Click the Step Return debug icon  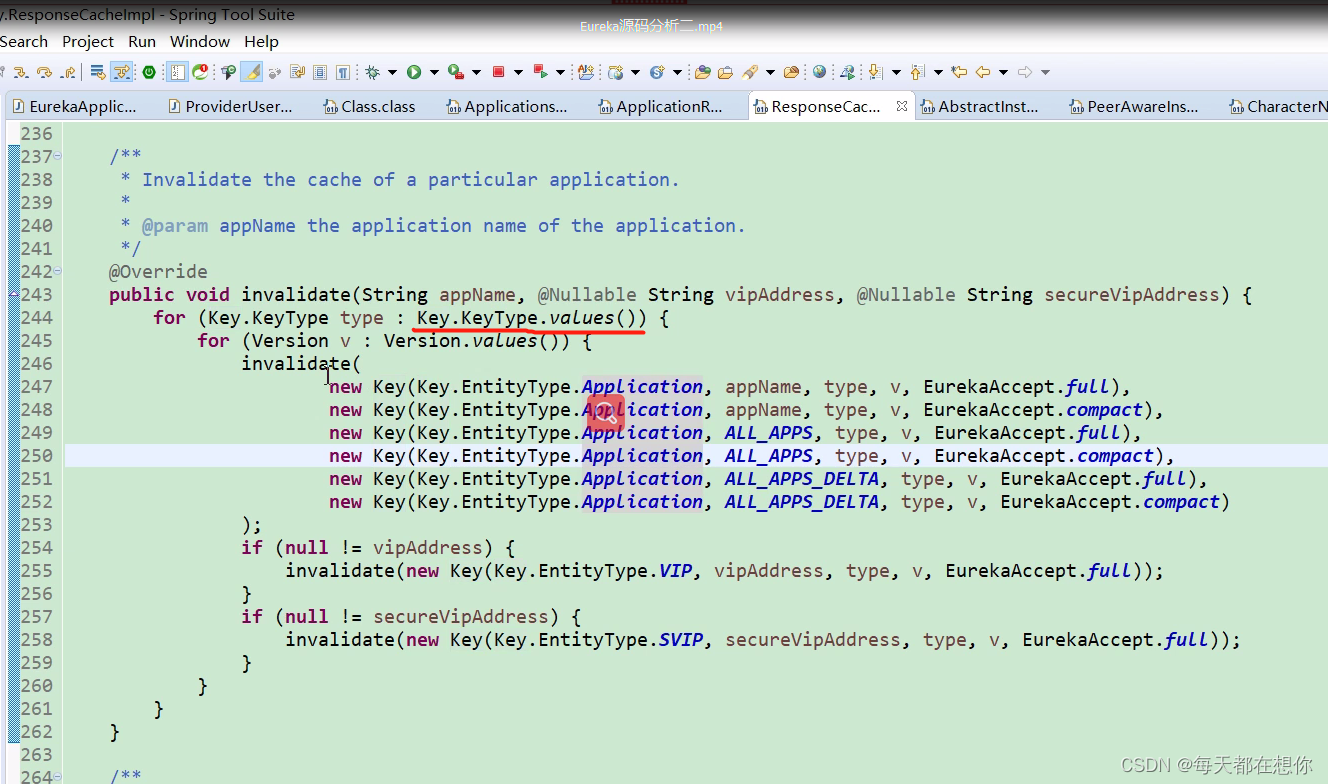tap(68, 72)
